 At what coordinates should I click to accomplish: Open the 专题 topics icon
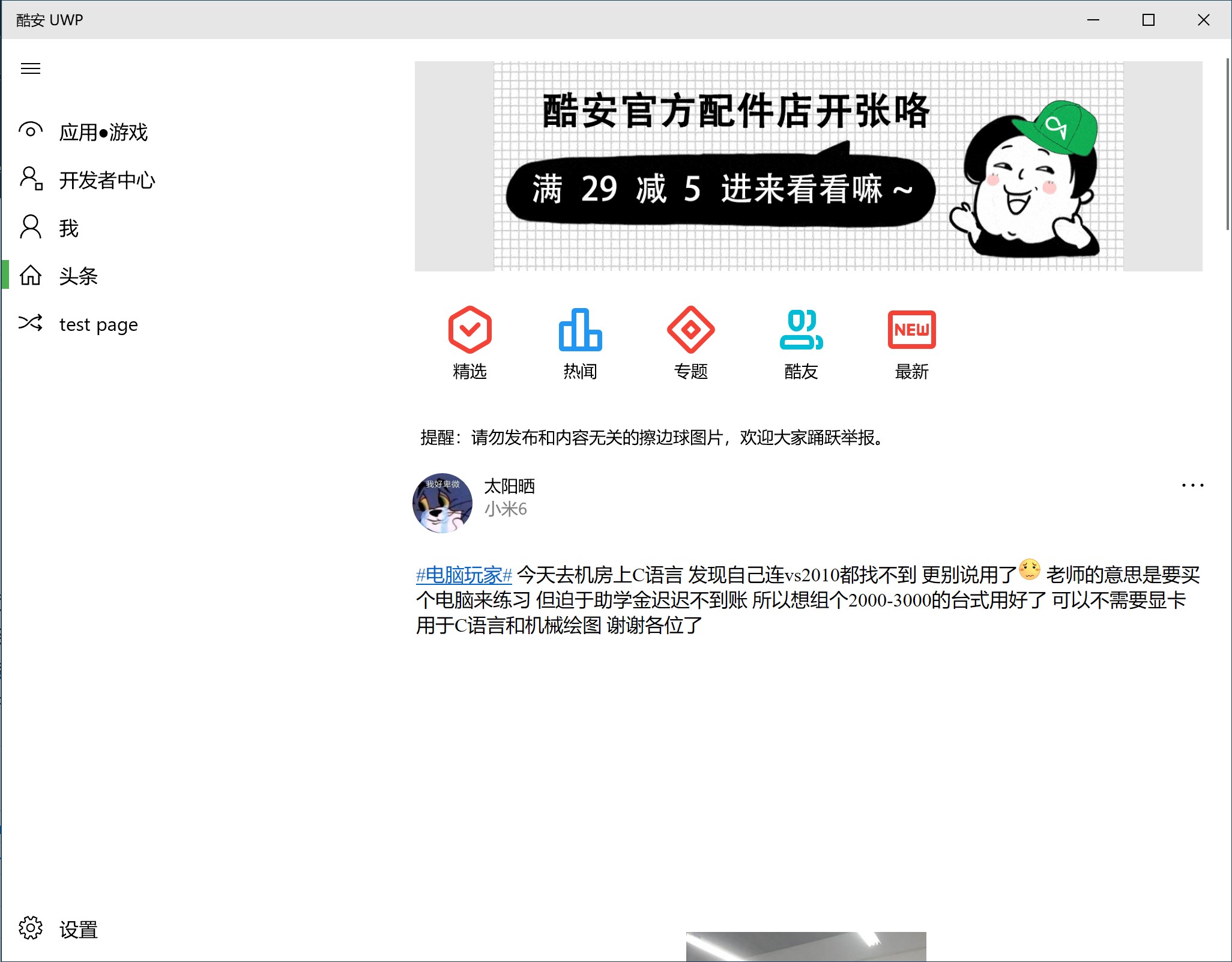(690, 330)
